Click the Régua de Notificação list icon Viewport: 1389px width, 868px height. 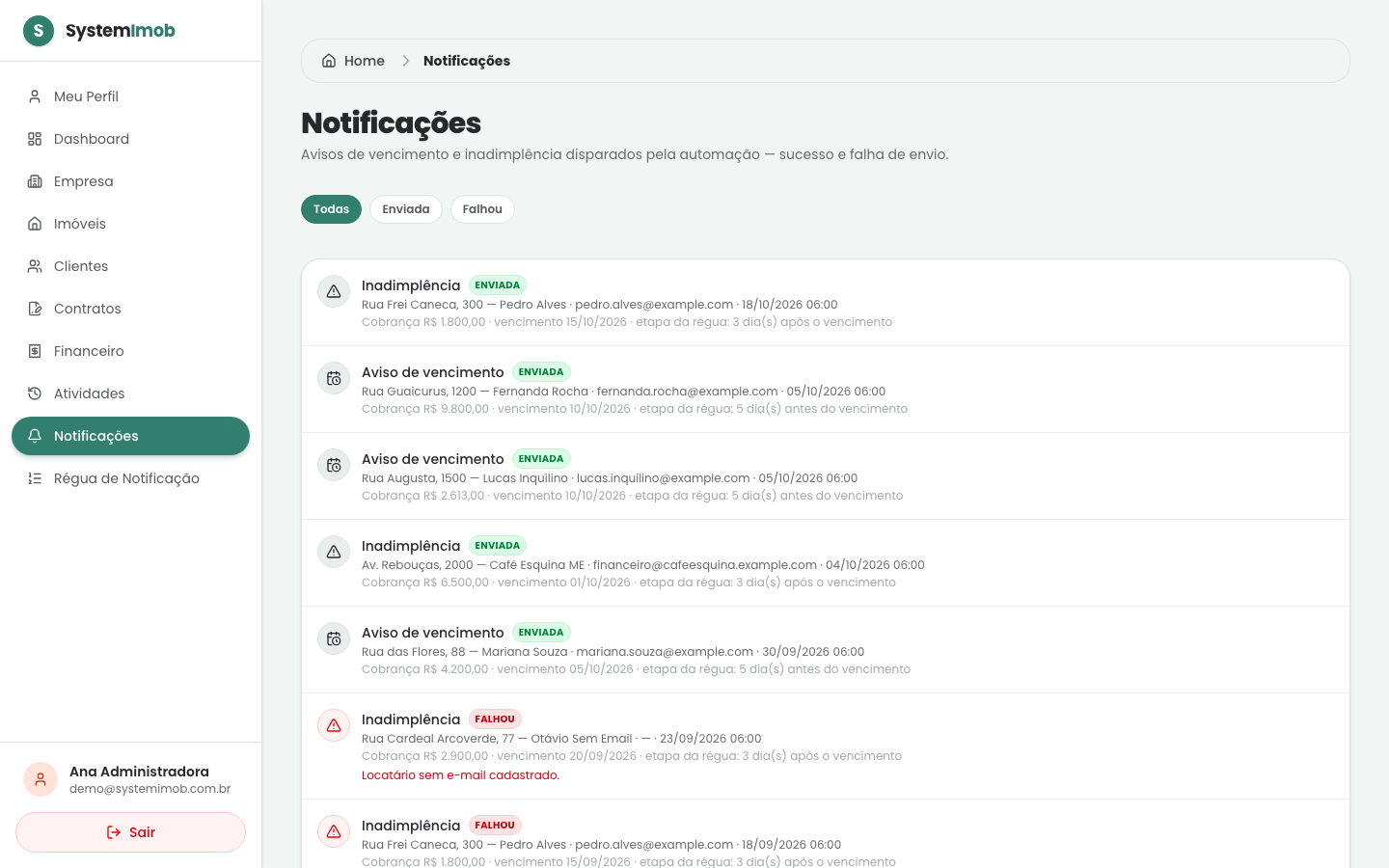[35, 478]
